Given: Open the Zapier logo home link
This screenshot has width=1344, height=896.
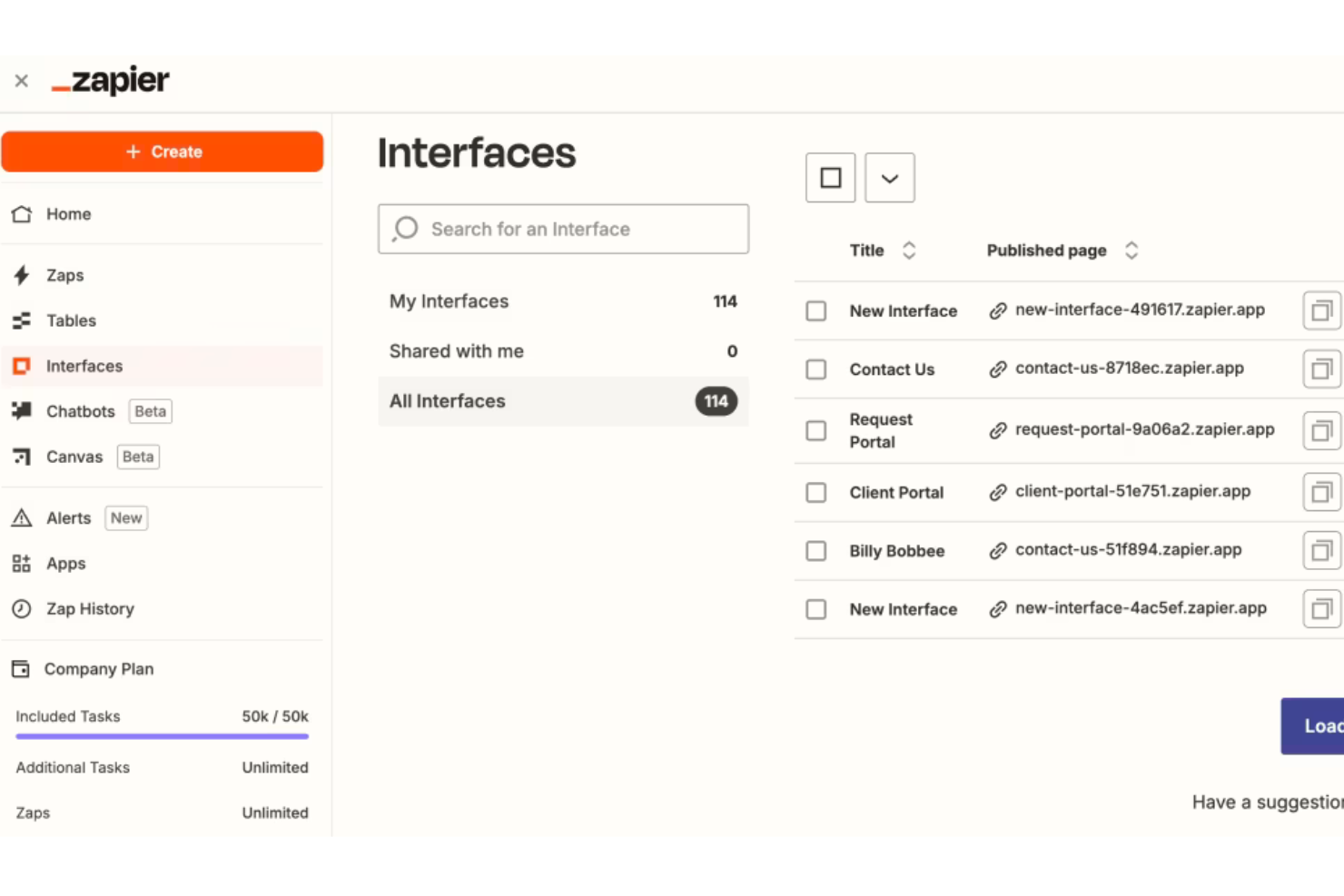Looking at the screenshot, I should pyautogui.click(x=111, y=81).
